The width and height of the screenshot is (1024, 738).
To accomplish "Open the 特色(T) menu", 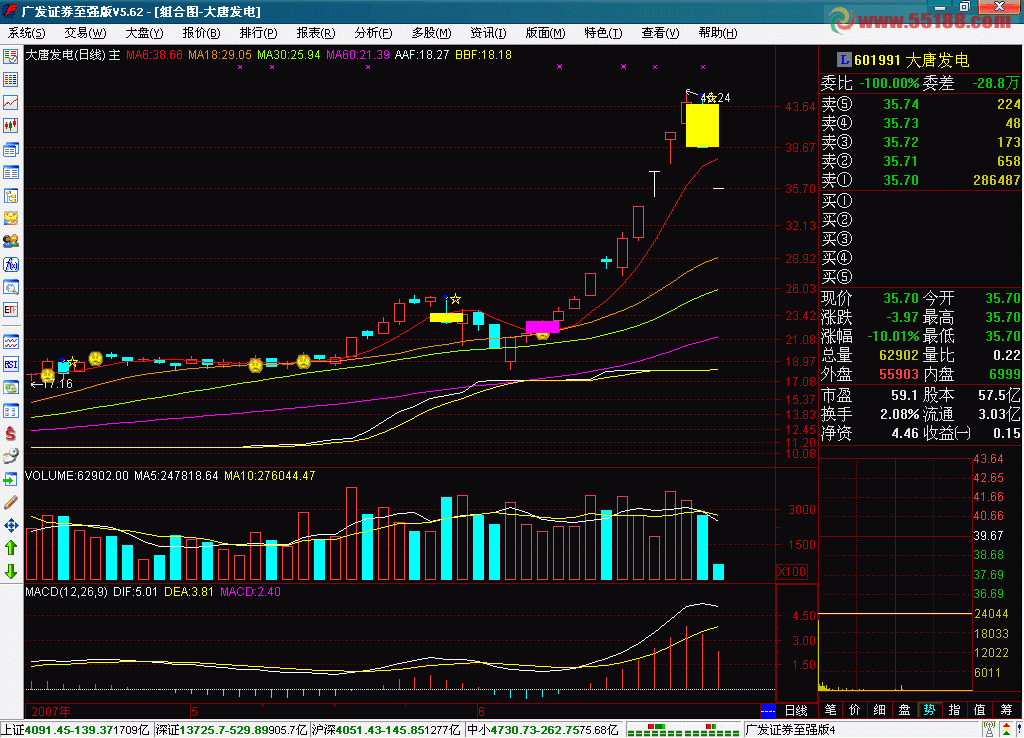I will coord(603,33).
